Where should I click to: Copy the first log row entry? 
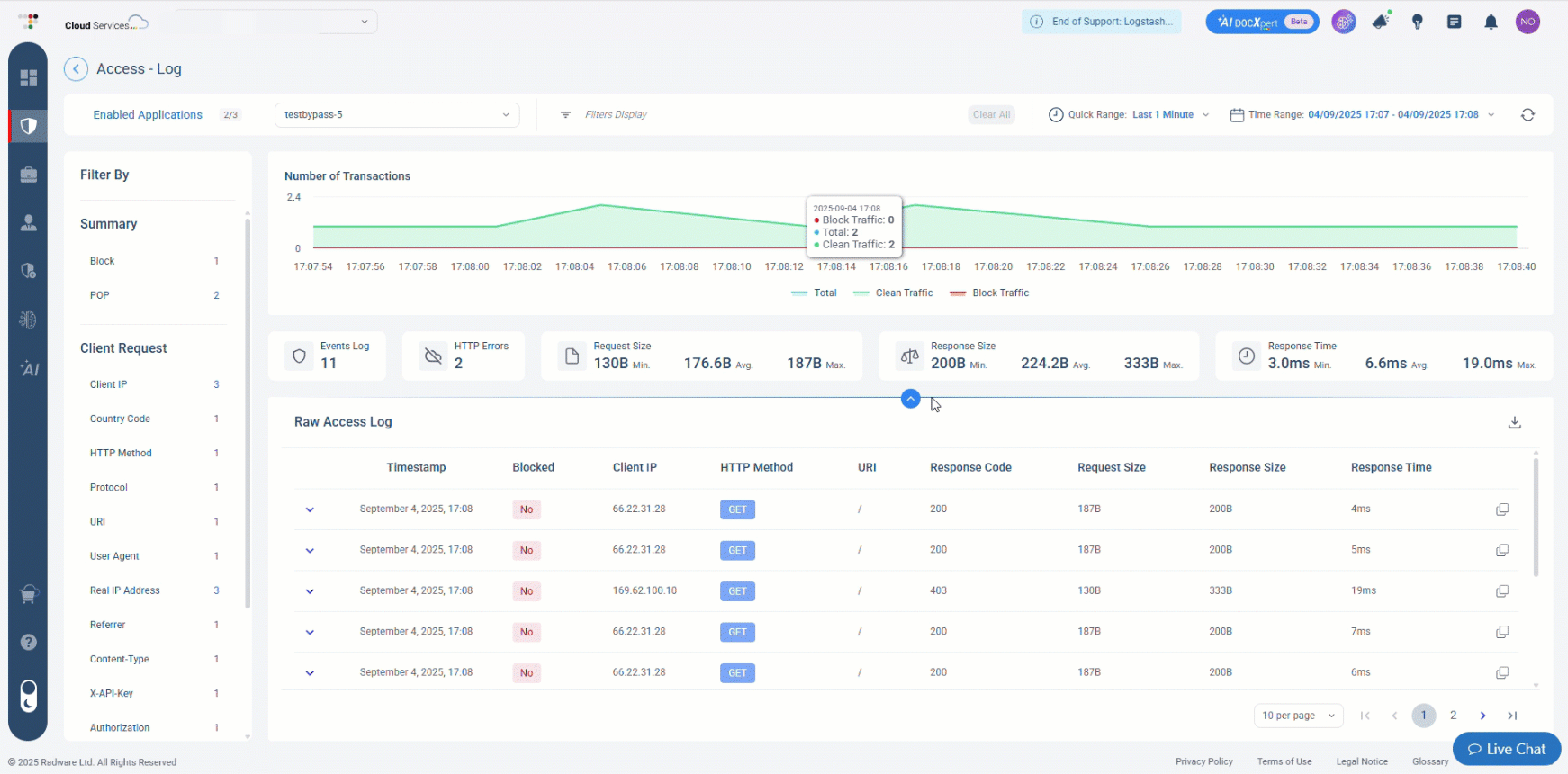(x=1502, y=509)
